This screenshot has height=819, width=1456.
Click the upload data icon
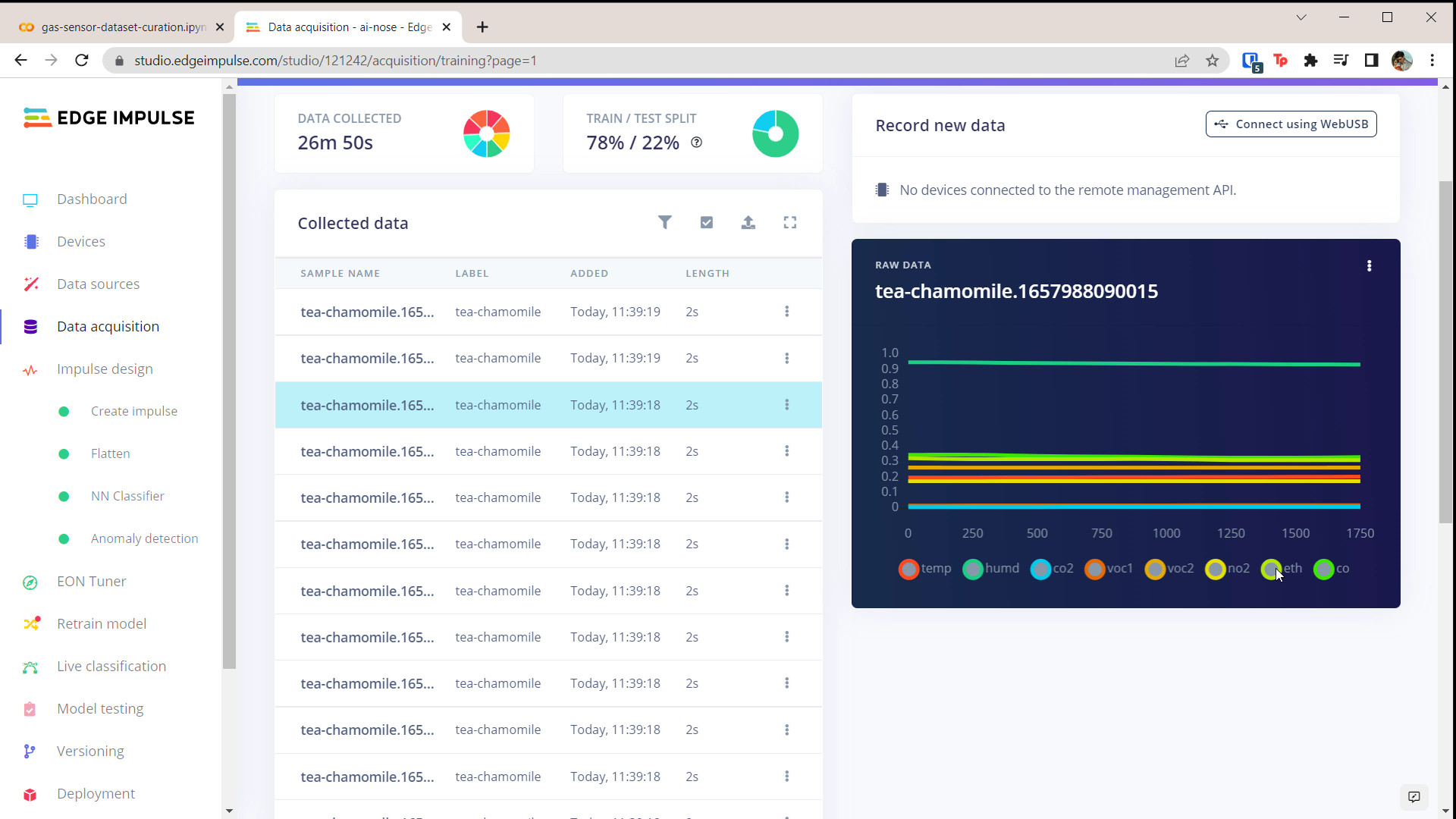tap(748, 222)
